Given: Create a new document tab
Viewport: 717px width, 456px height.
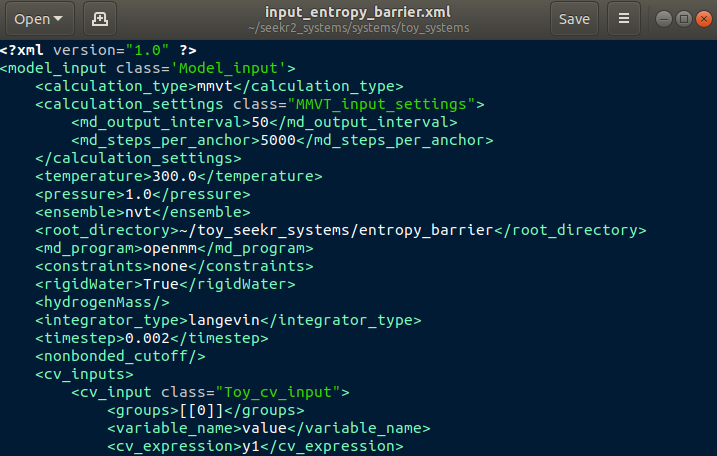Looking at the screenshot, I should 100,19.
